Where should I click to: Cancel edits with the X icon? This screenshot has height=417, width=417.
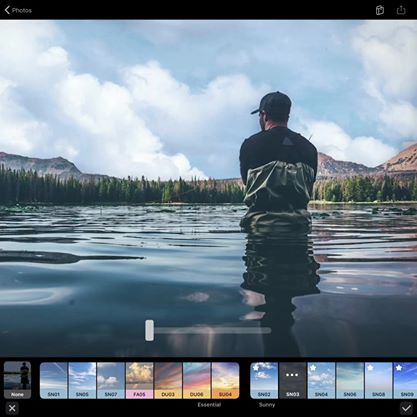point(12,408)
